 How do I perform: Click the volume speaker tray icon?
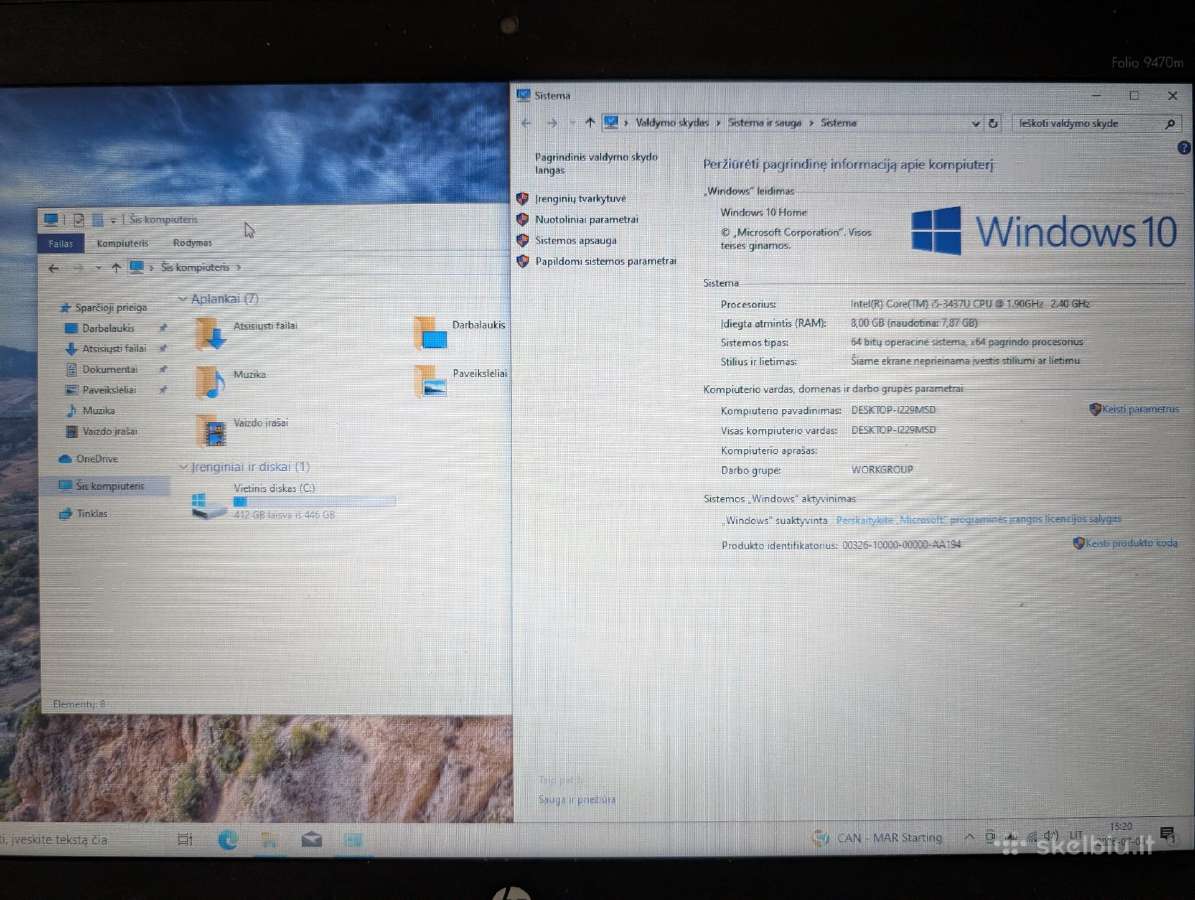pyautogui.click(x=1051, y=836)
